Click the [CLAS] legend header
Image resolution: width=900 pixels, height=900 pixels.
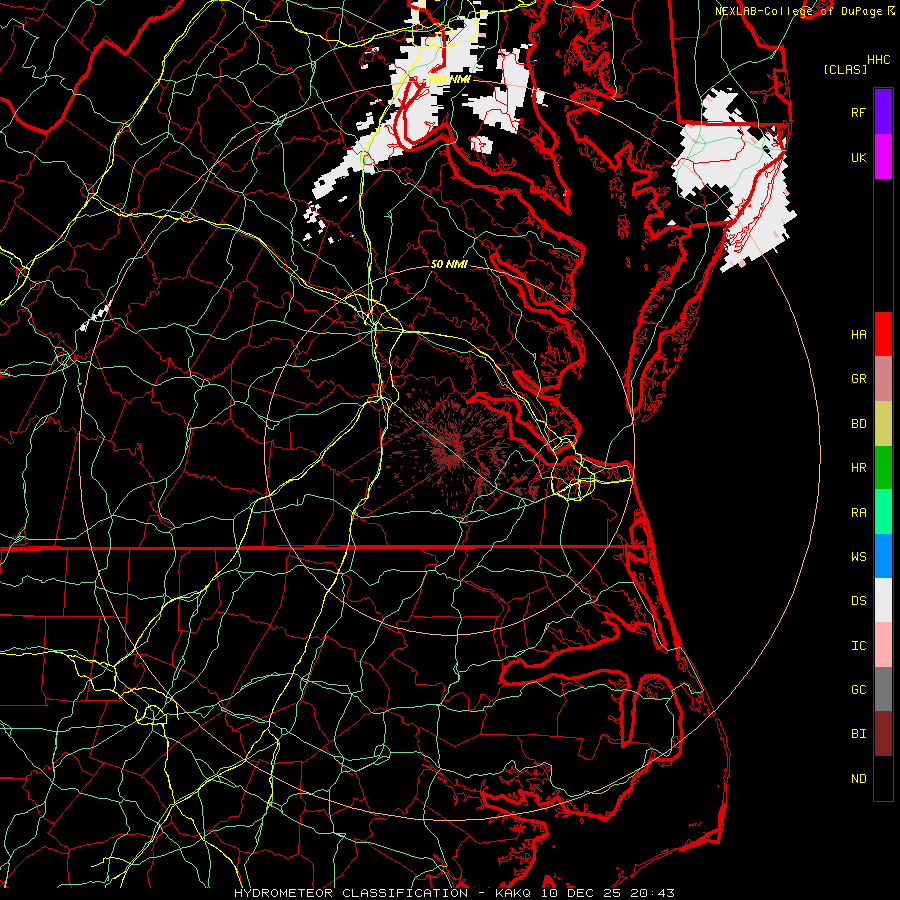(x=845, y=69)
